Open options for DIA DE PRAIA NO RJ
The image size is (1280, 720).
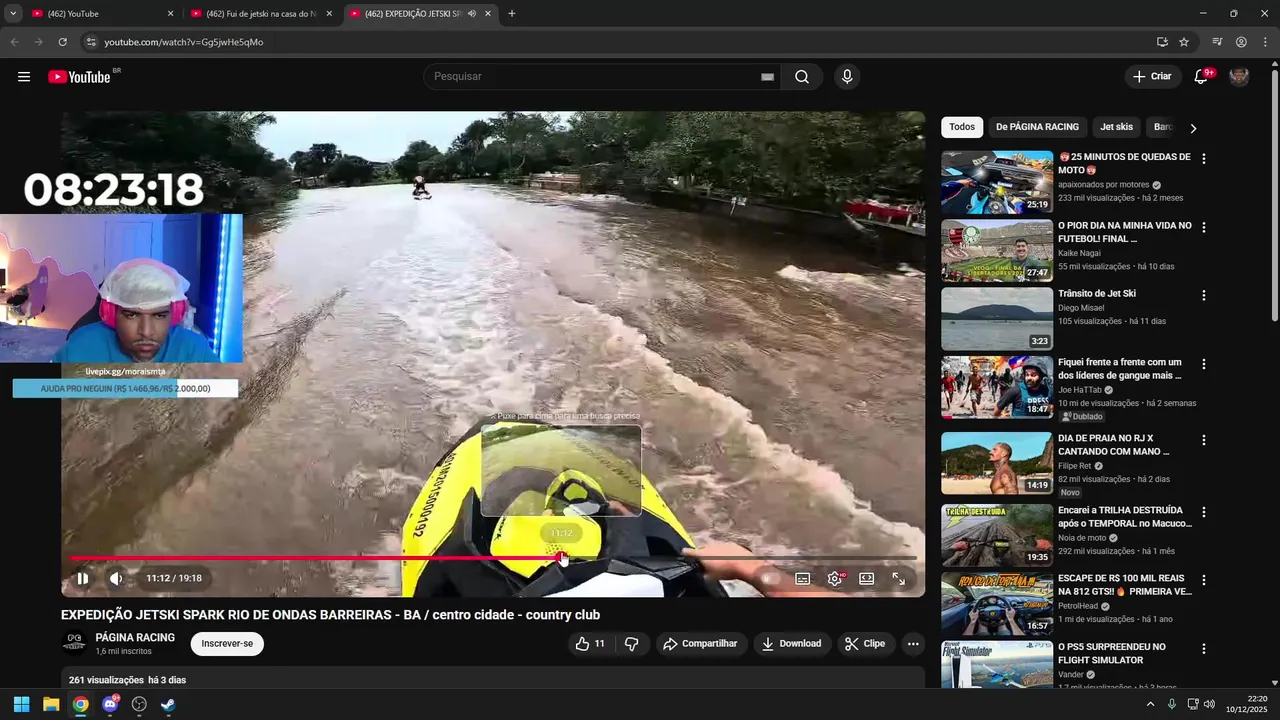pyautogui.click(x=1204, y=440)
